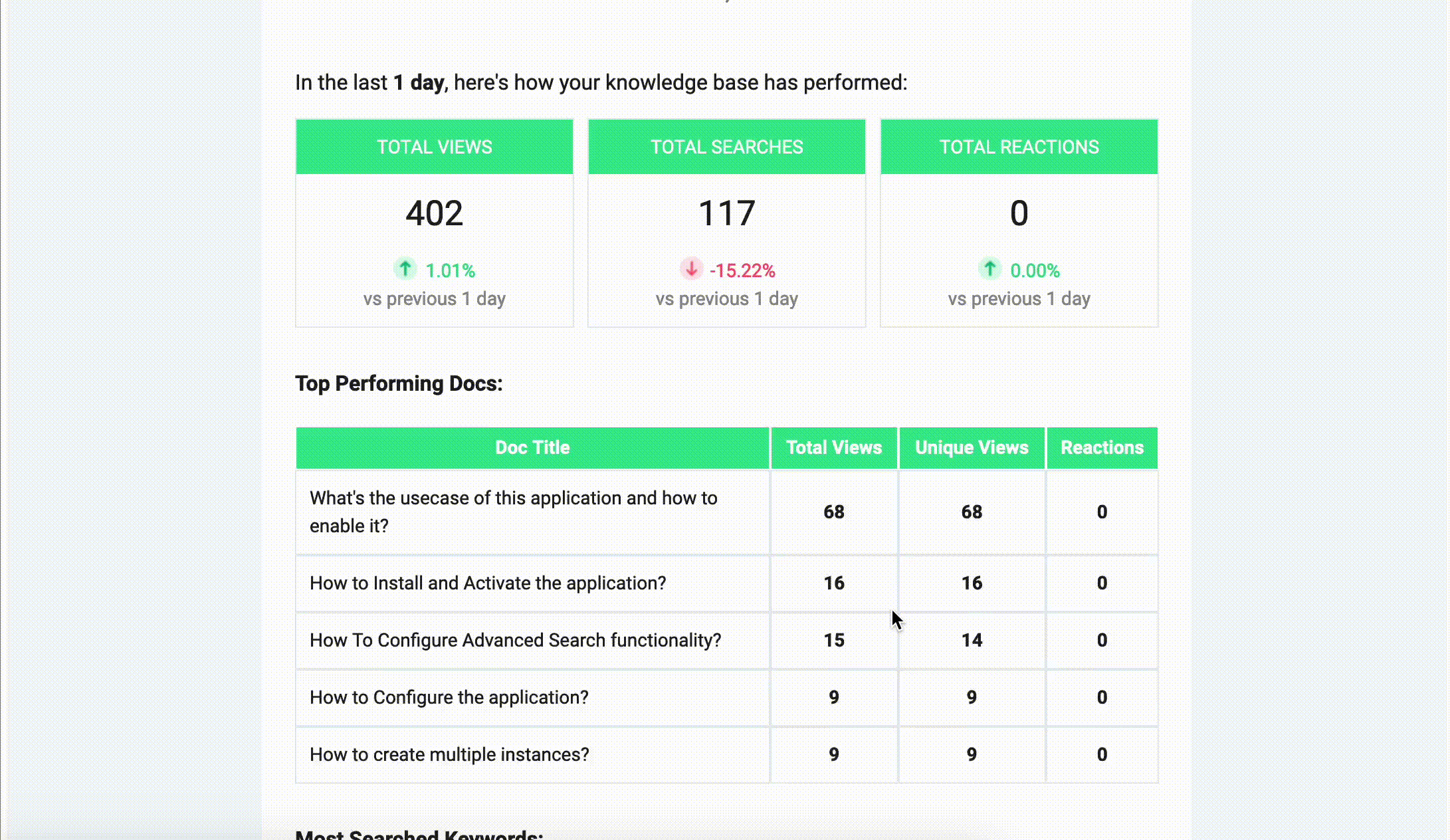
Task: Open 'How to create multiple instances?' doc
Action: 449,755
